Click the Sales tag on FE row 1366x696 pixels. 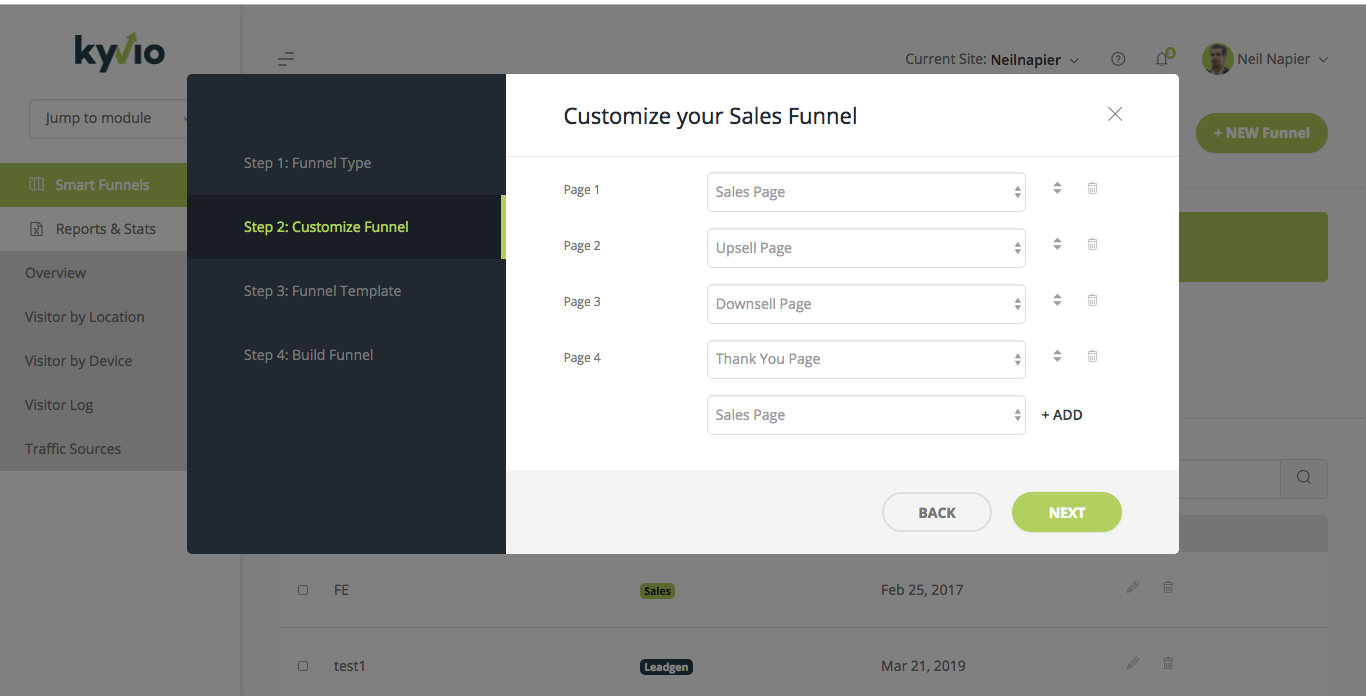pyautogui.click(x=657, y=591)
